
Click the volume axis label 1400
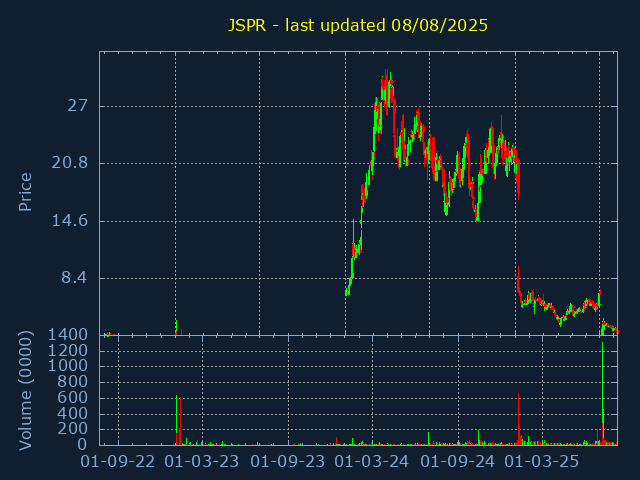[x=68, y=335]
